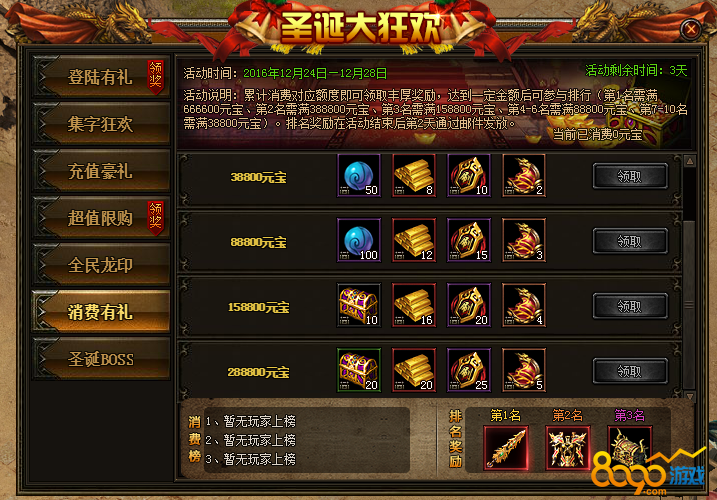This screenshot has width=717, height=500.
Task: Select the gold bars with count 16
Action: [414, 305]
